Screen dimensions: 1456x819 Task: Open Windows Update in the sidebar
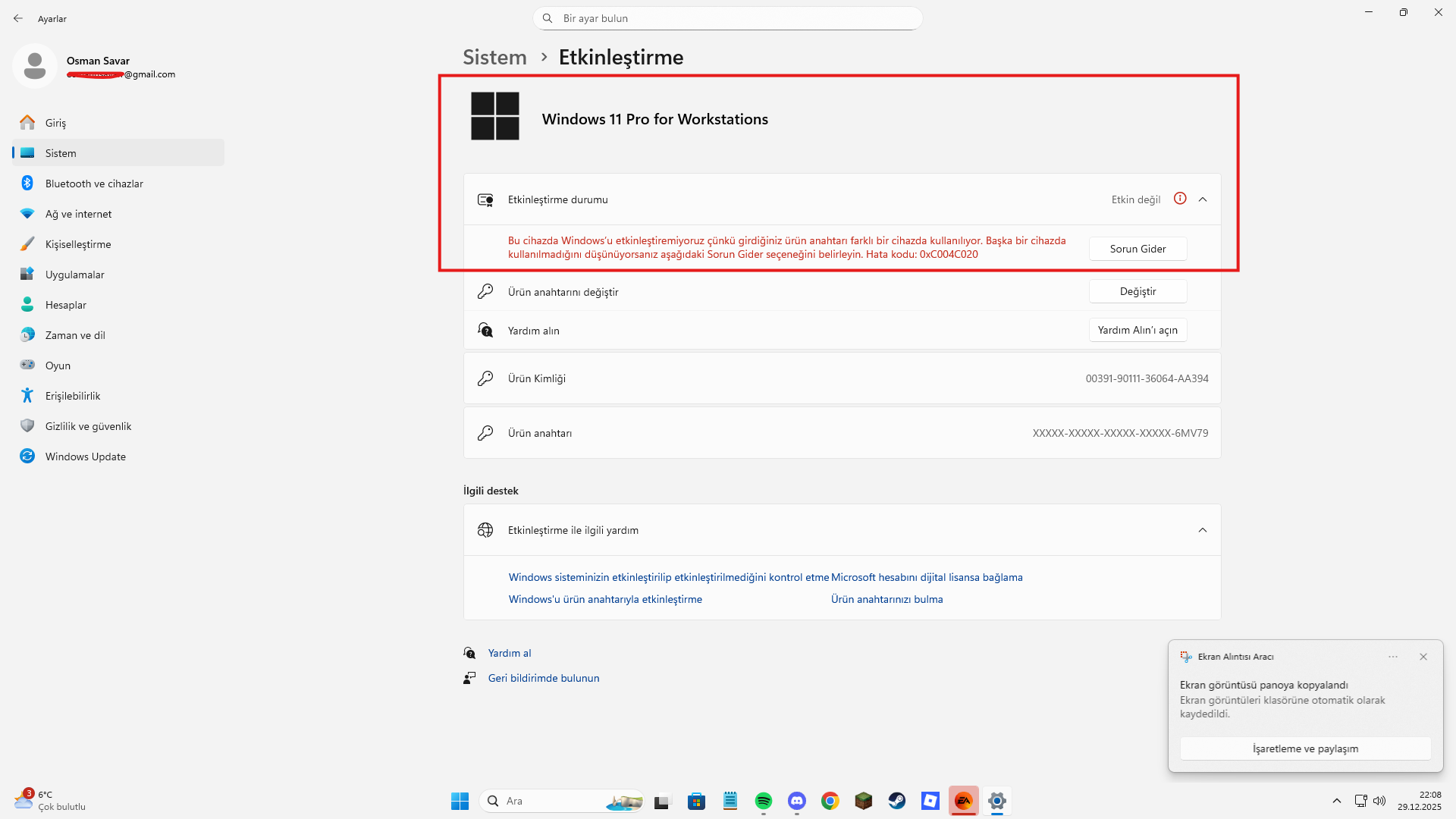(x=118, y=457)
